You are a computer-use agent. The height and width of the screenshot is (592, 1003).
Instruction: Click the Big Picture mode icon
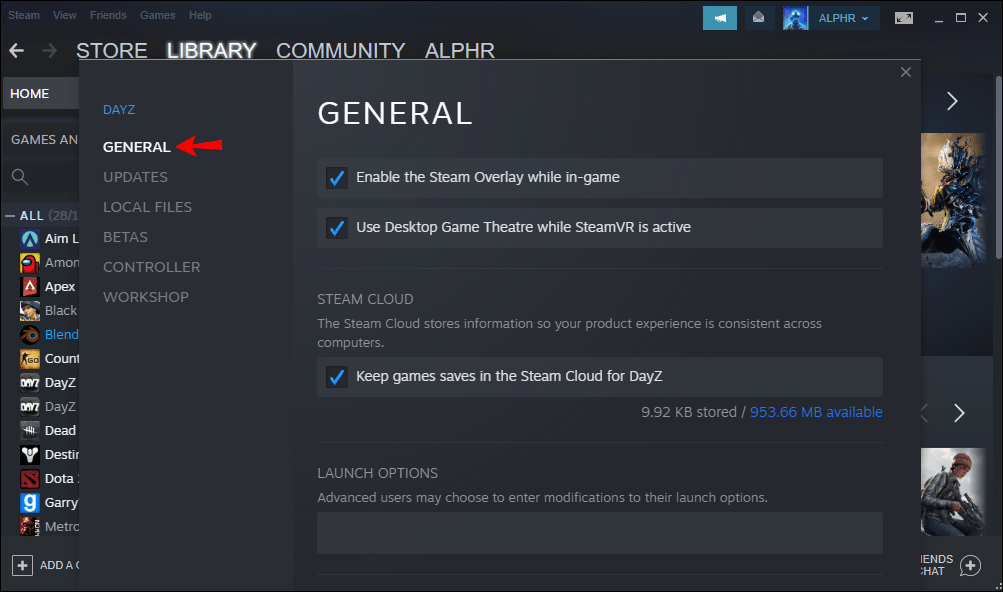(904, 17)
